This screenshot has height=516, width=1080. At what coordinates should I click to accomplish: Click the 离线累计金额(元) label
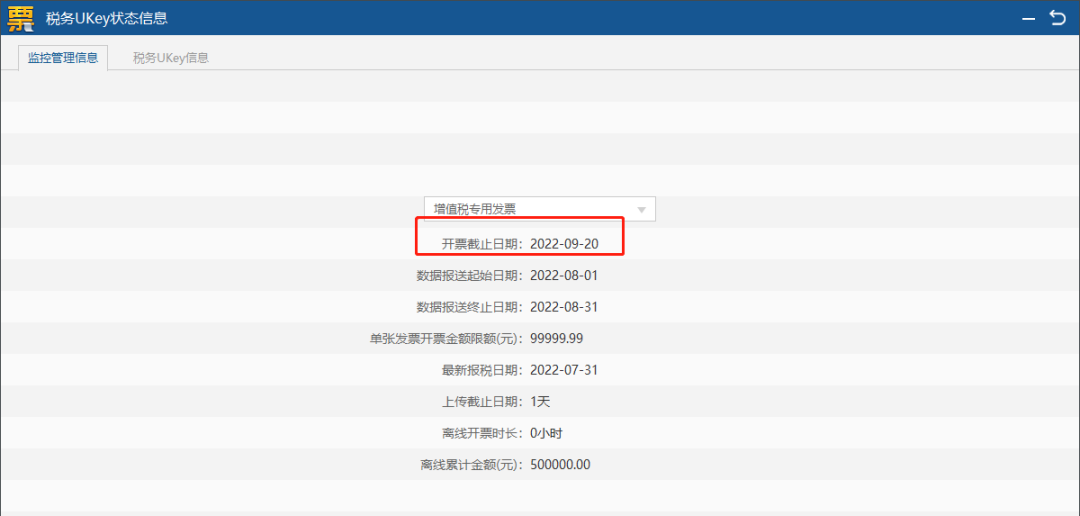click(x=474, y=464)
